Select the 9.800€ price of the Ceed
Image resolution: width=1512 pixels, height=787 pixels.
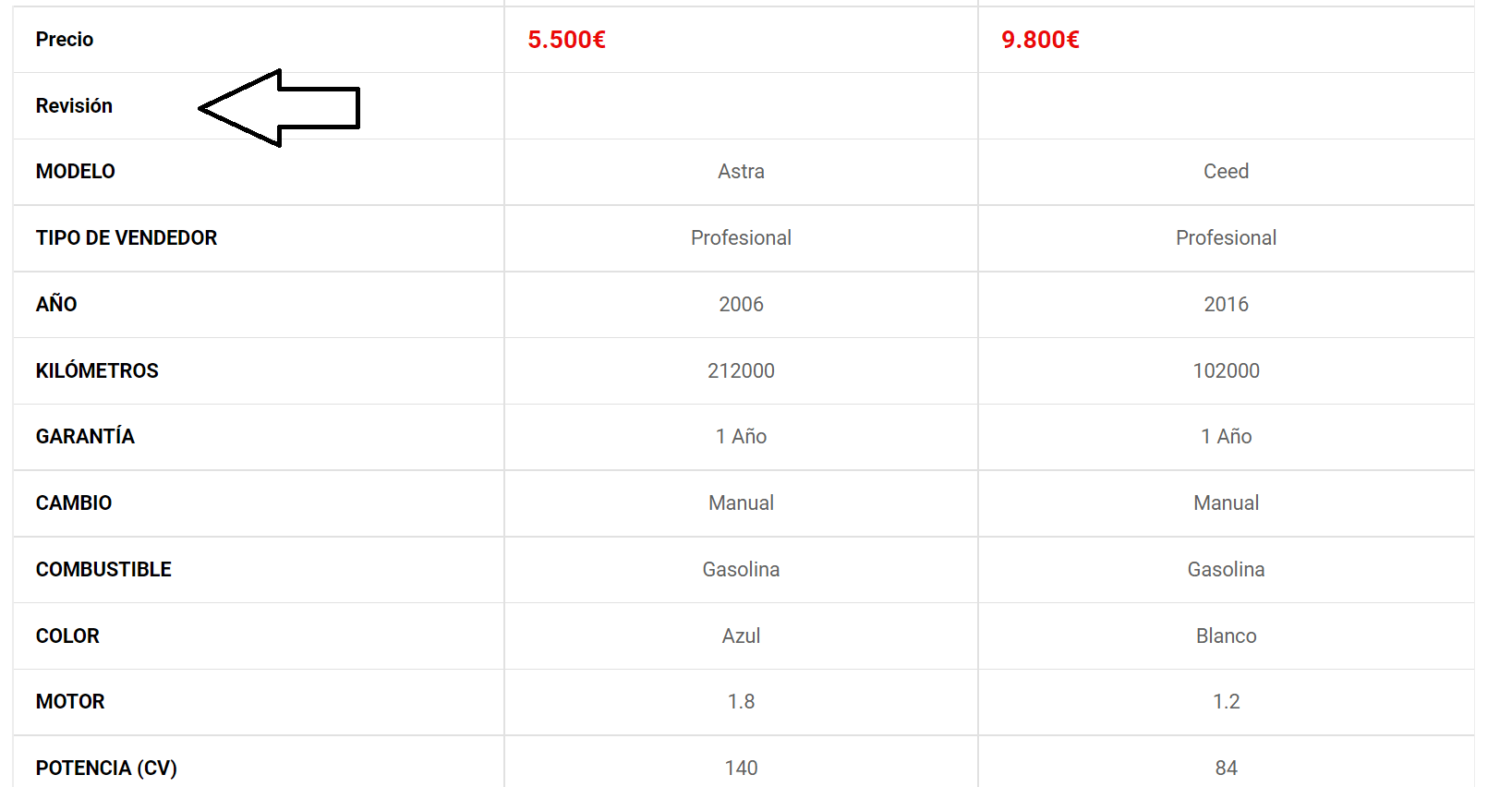pos(1040,40)
